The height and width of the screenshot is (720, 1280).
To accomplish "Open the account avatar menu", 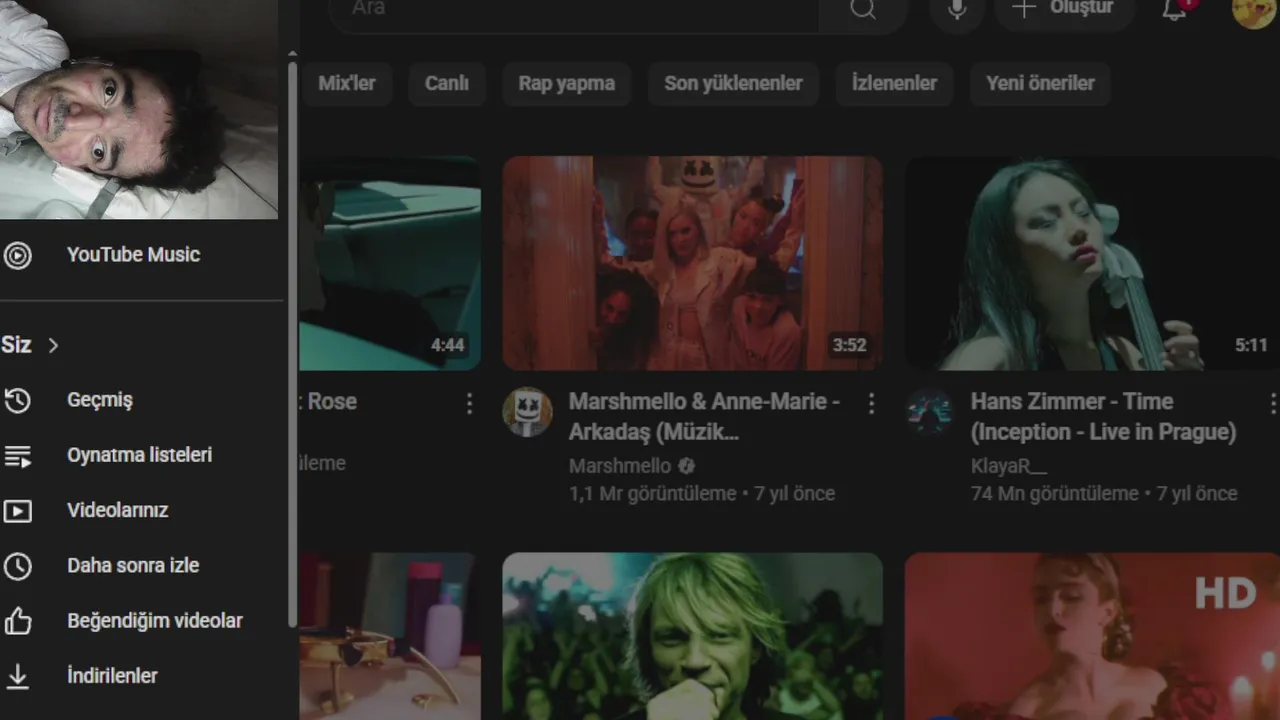I will click(1254, 10).
